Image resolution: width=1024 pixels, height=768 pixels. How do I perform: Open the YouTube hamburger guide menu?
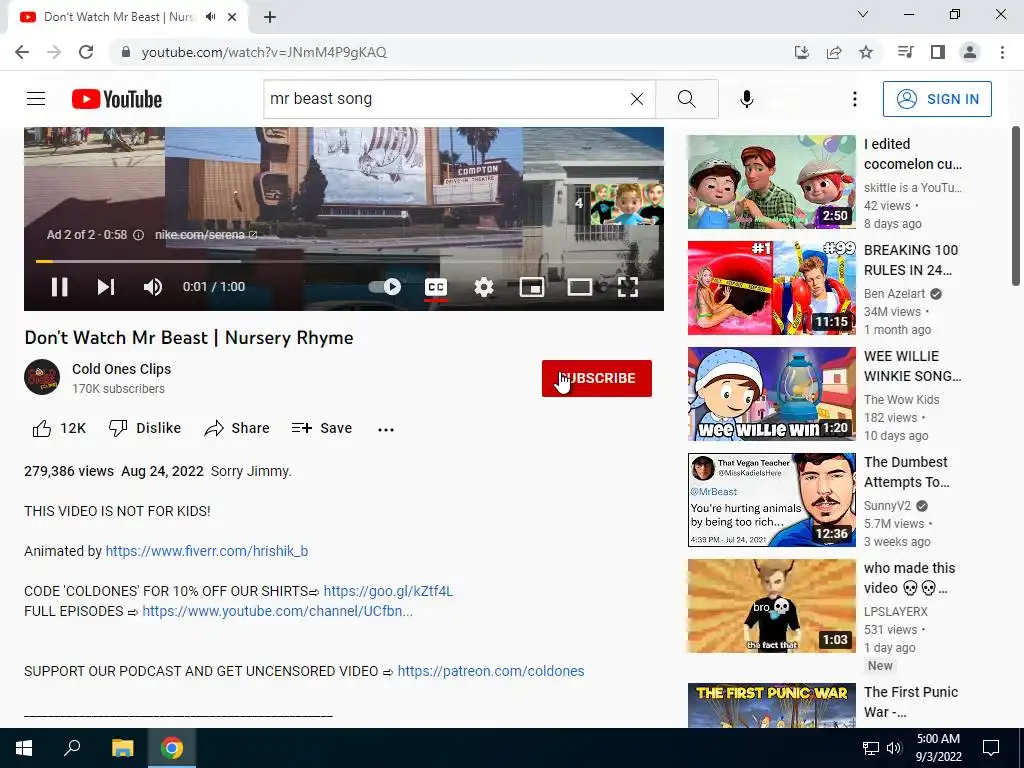36,99
